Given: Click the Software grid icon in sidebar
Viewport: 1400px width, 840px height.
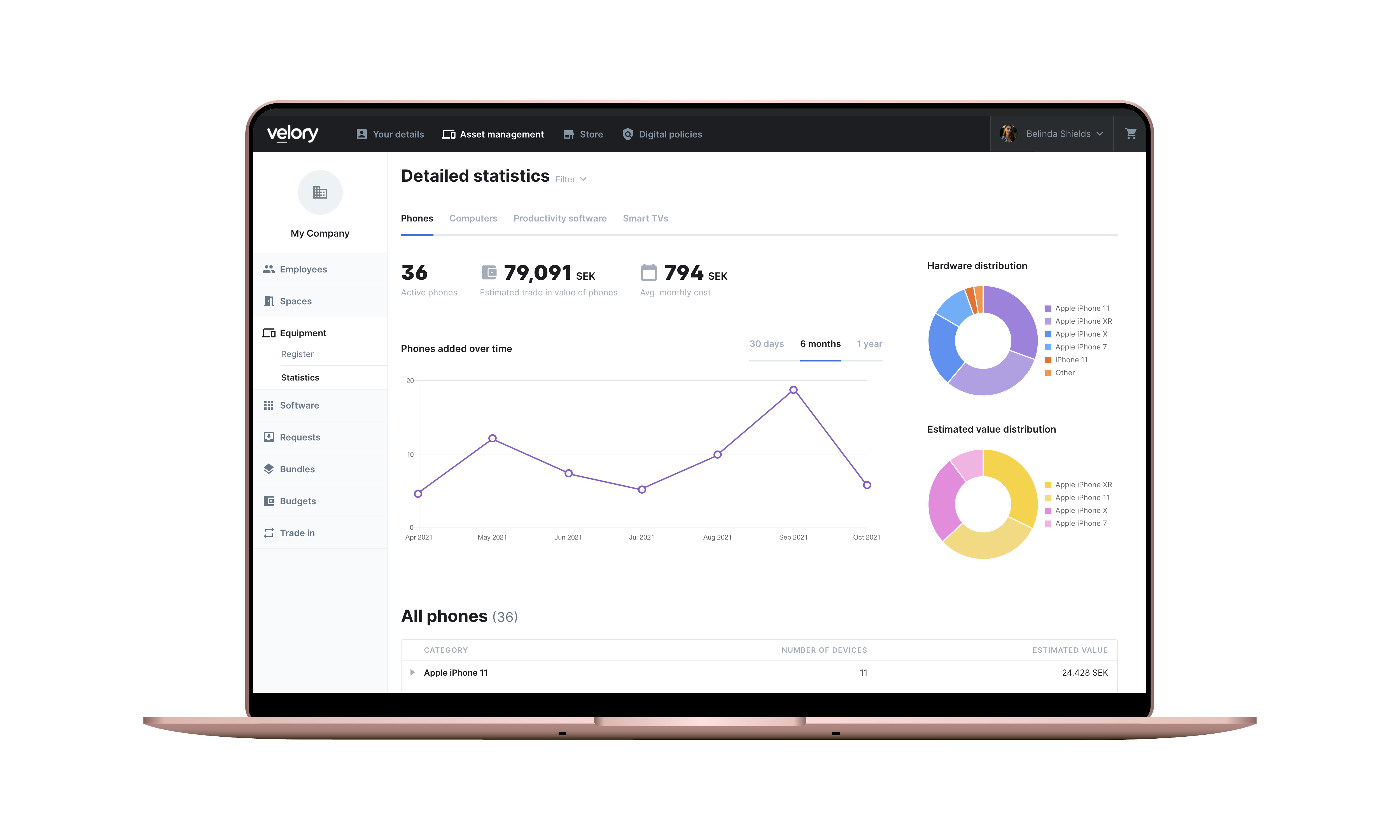Looking at the screenshot, I should 269,405.
